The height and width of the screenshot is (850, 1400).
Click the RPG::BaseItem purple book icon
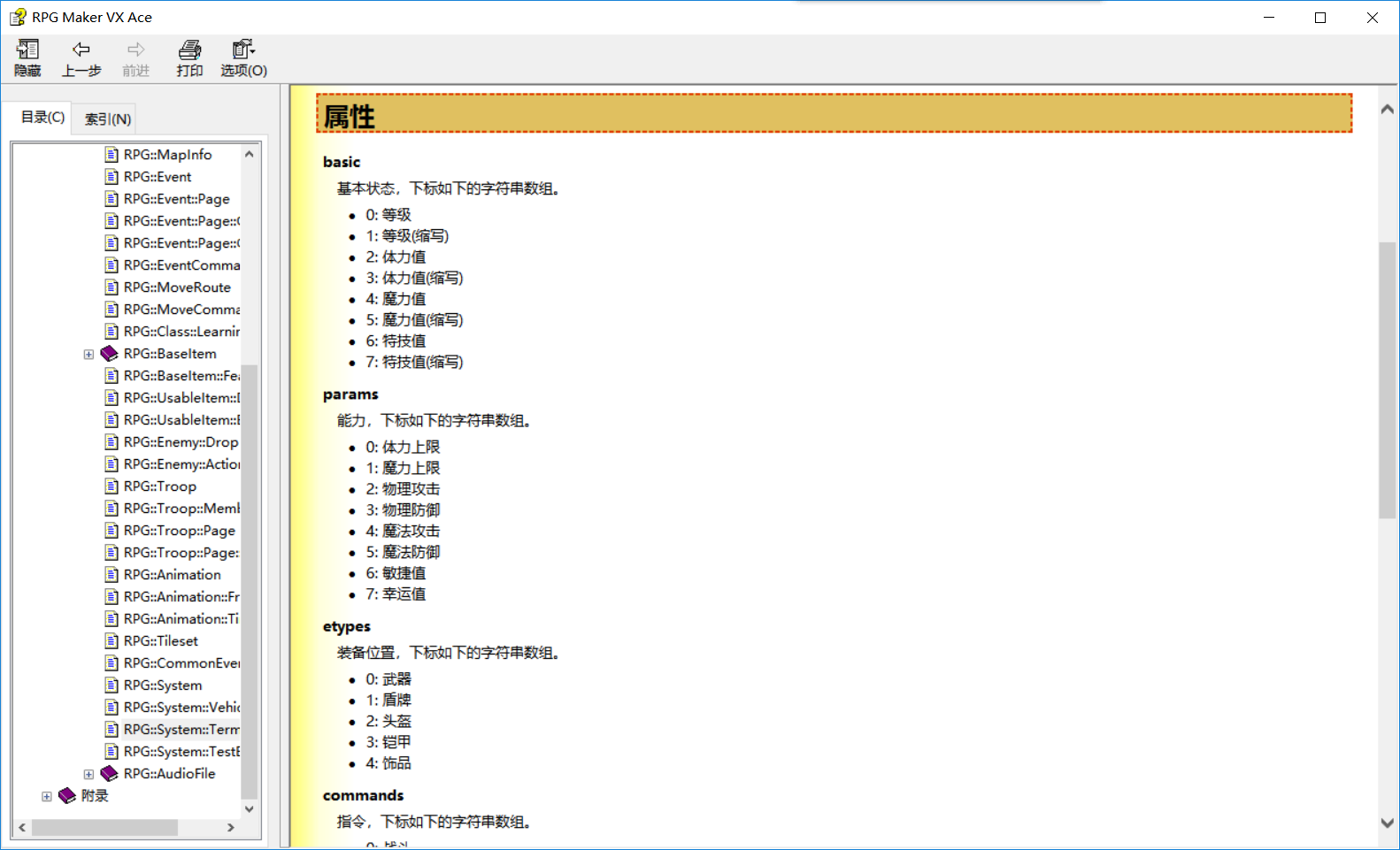tap(110, 354)
